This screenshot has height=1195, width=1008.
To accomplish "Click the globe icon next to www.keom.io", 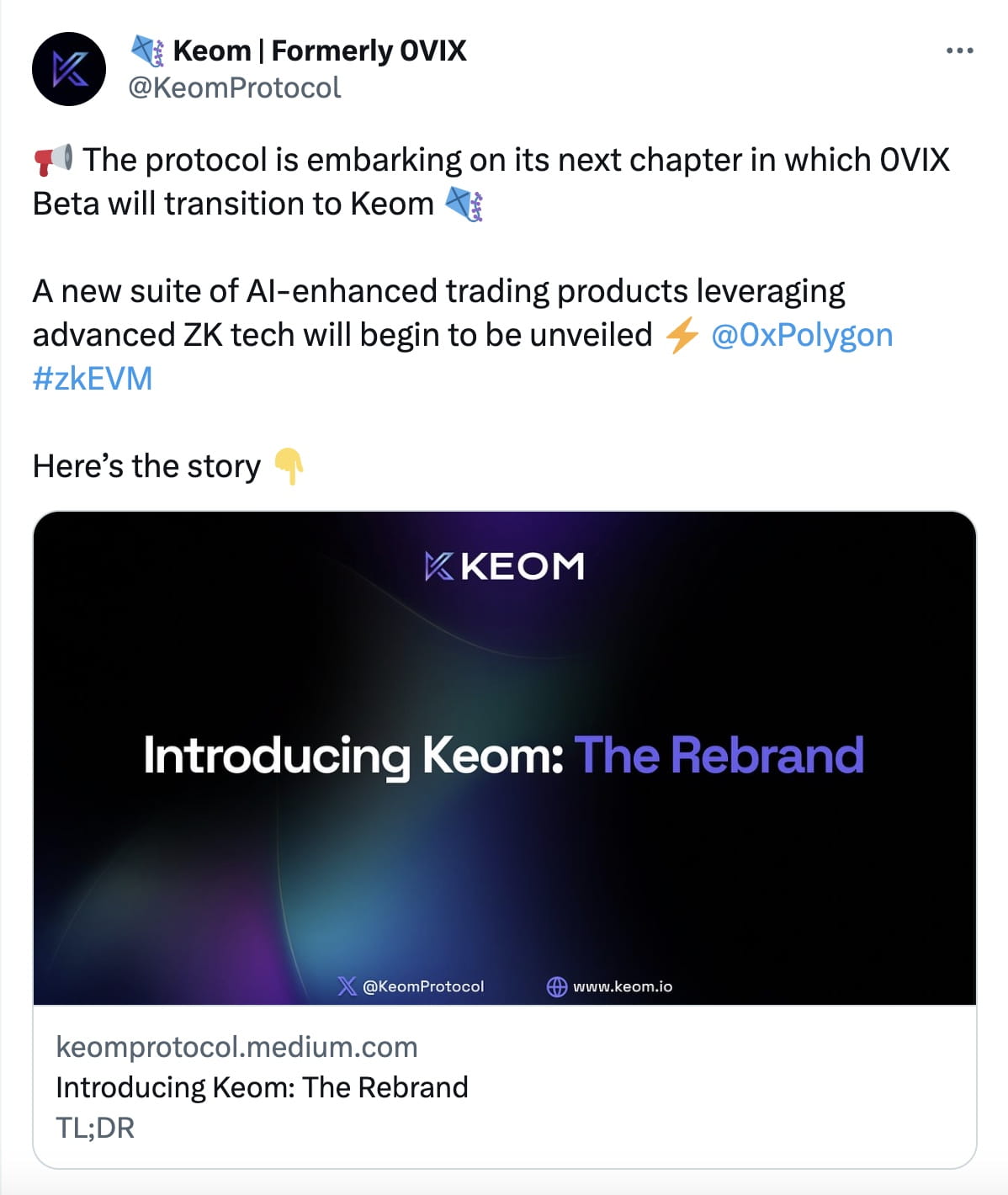I will click(x=557, y=986).
